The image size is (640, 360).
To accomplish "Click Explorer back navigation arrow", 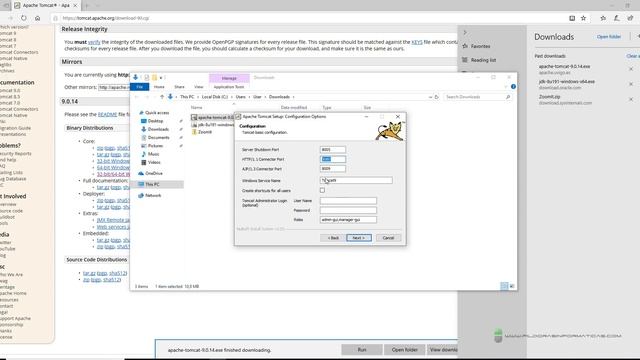I will [137, 97].
